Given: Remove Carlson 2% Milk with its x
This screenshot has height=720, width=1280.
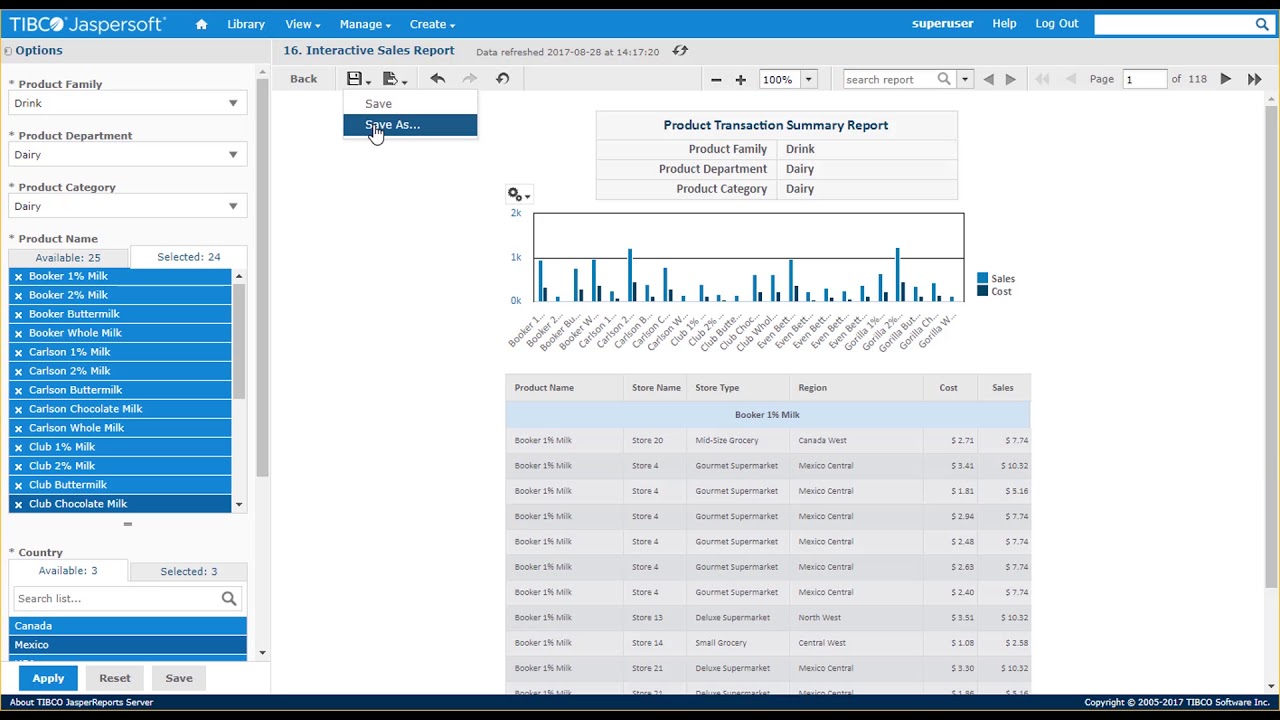Looking at the screenshot, I should 18,372.
